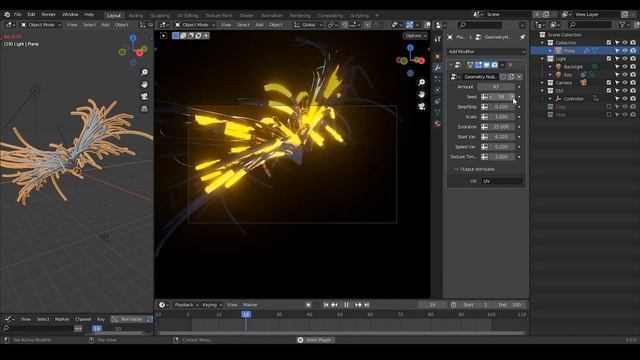Screen dimensions: 640x360
Task: Click the zoom magnifier icon in the center viewport
Action: [422, 82]
